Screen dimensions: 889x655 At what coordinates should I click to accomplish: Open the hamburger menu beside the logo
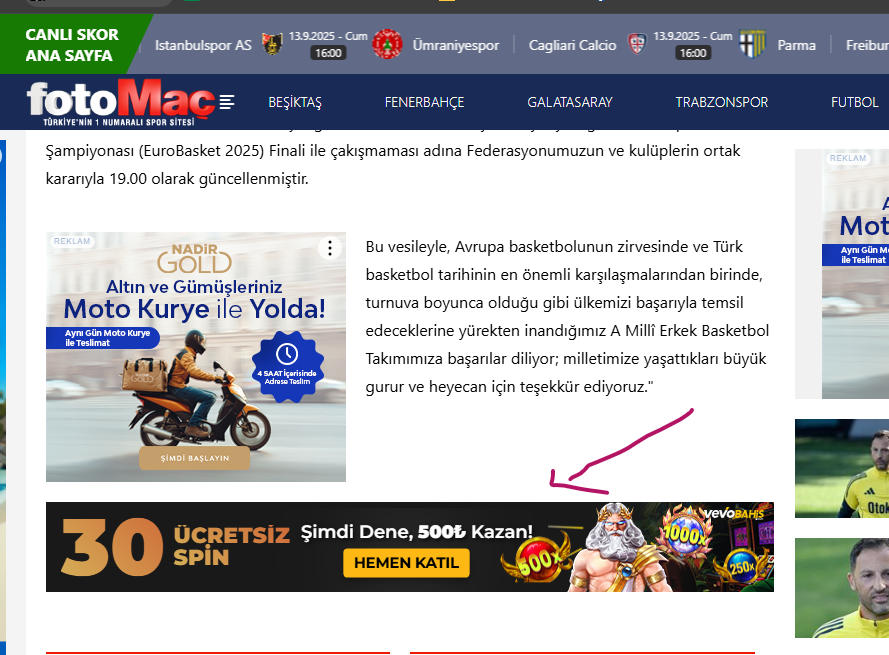[x=227, y=102]
